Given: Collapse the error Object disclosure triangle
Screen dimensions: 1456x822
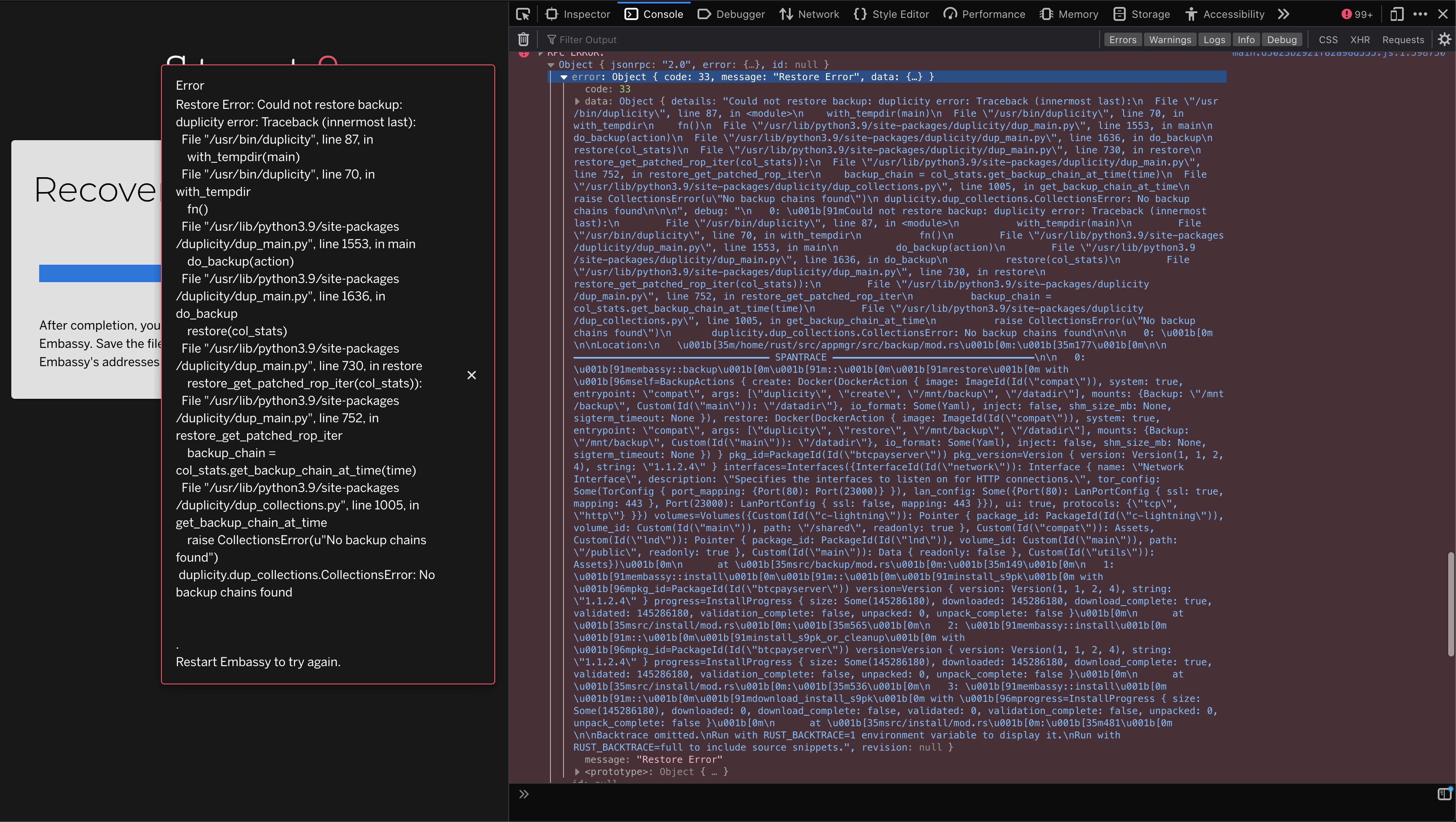Looking at the screenshot, I should [x=564, y=77].
